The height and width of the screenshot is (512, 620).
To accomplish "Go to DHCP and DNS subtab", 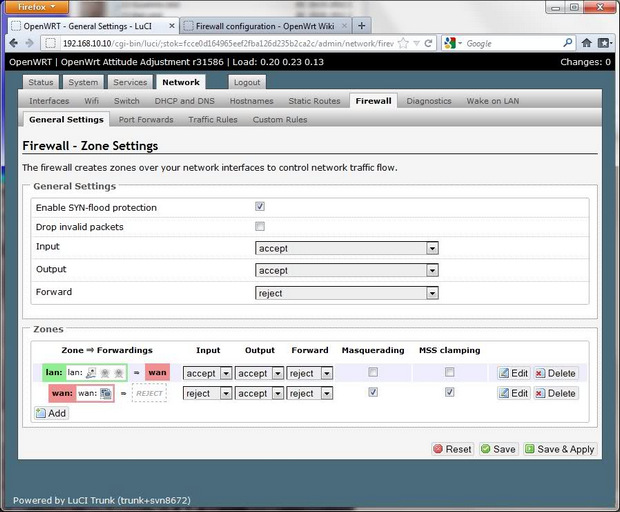I will point(185,101).
